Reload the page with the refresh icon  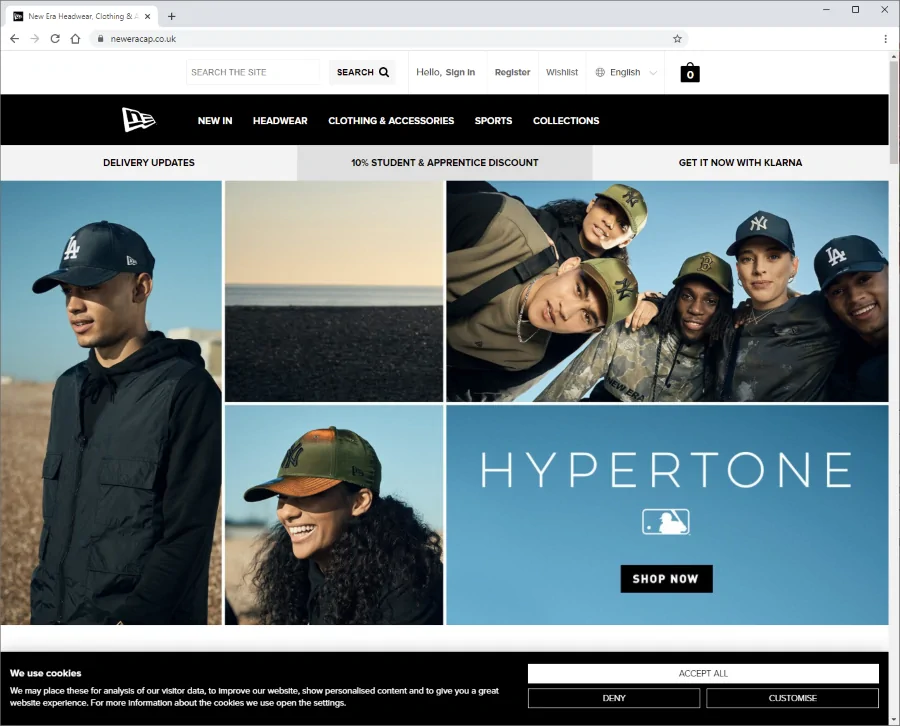tap(55, 38)
